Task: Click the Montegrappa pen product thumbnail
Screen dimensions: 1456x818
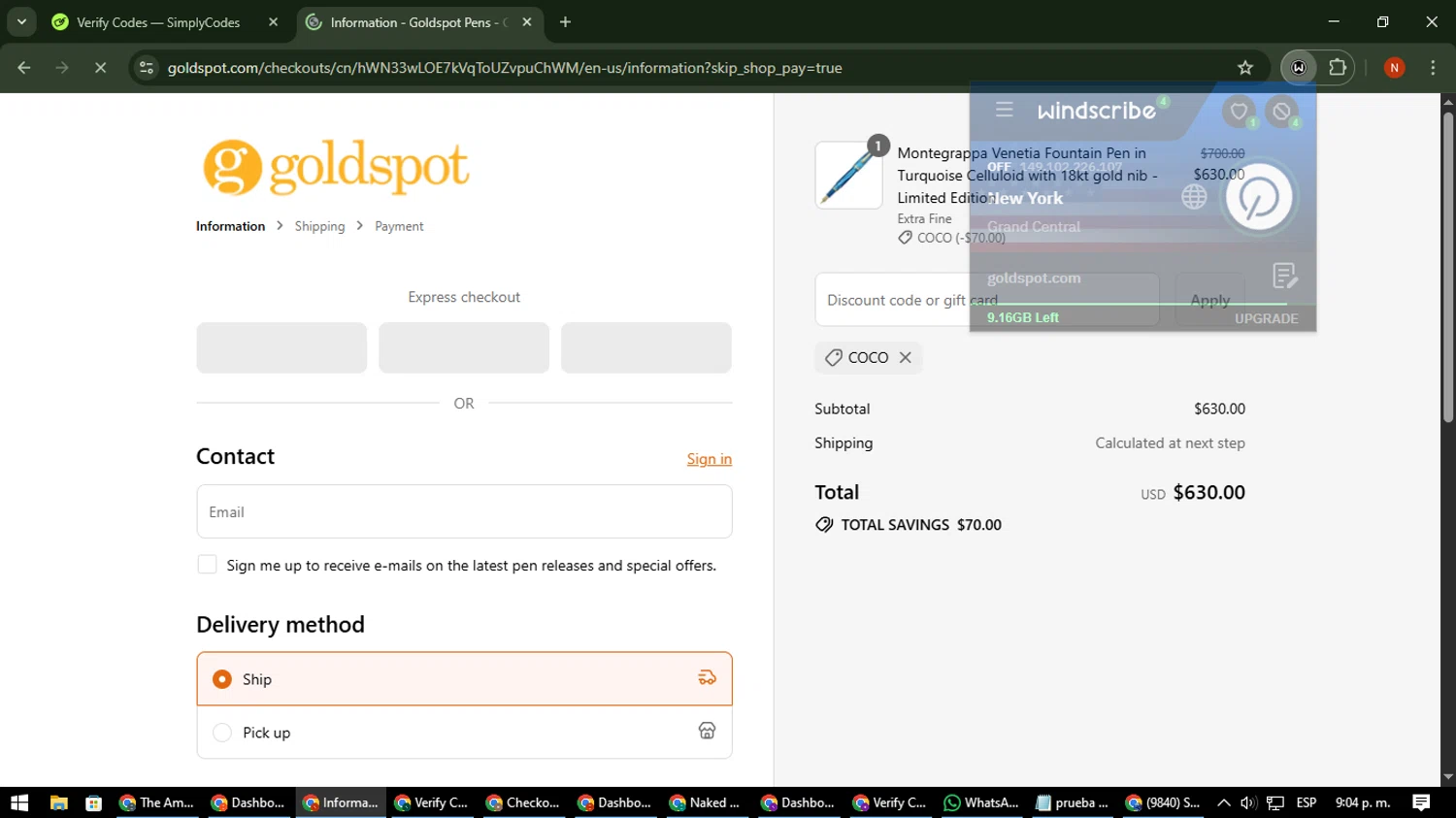Action: [x=848, y=175]
